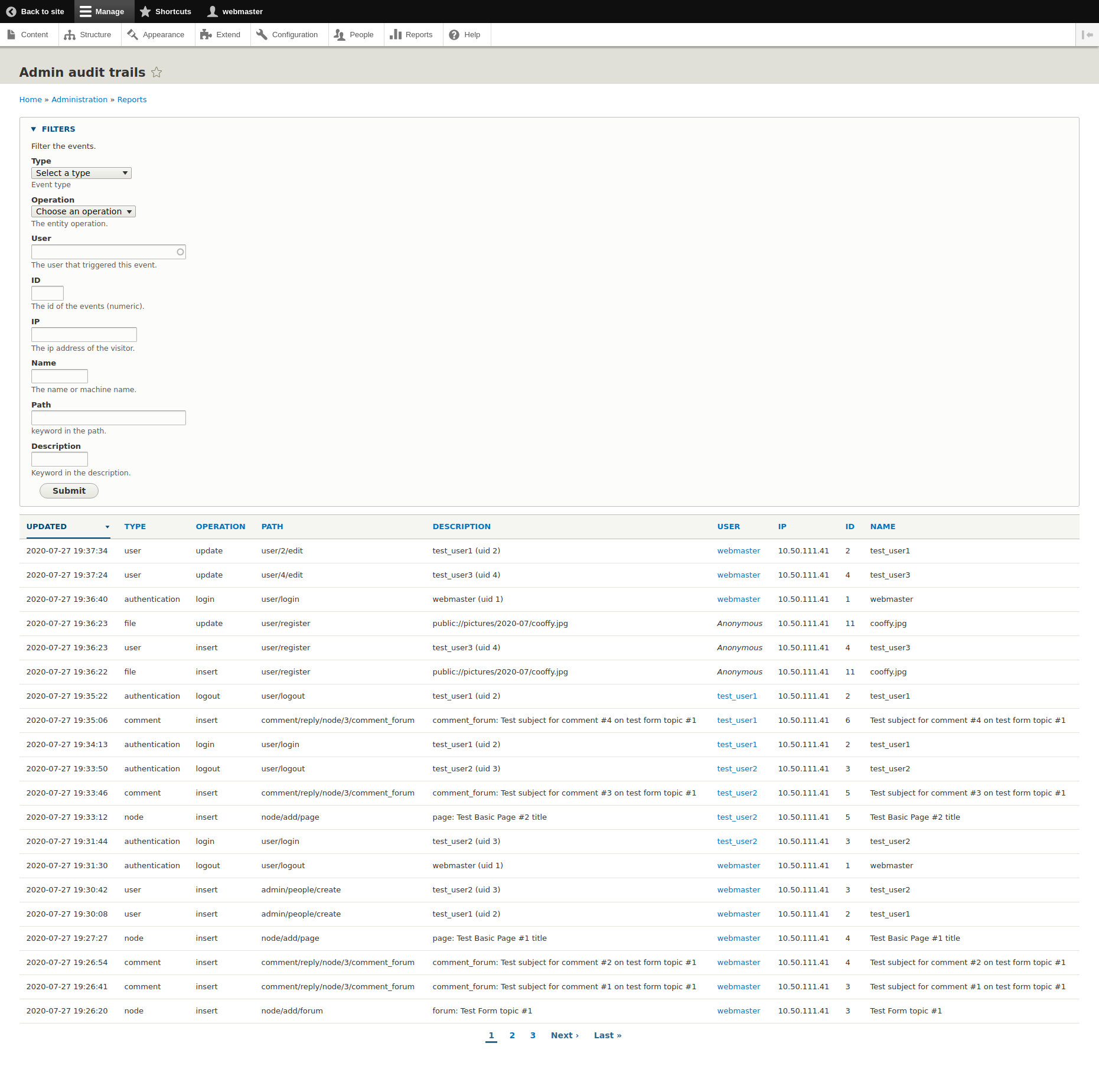Viewport: 1099px width, 1092px height.
Task: Focus the Path filter text field
Action: click(x=108, y=418)
